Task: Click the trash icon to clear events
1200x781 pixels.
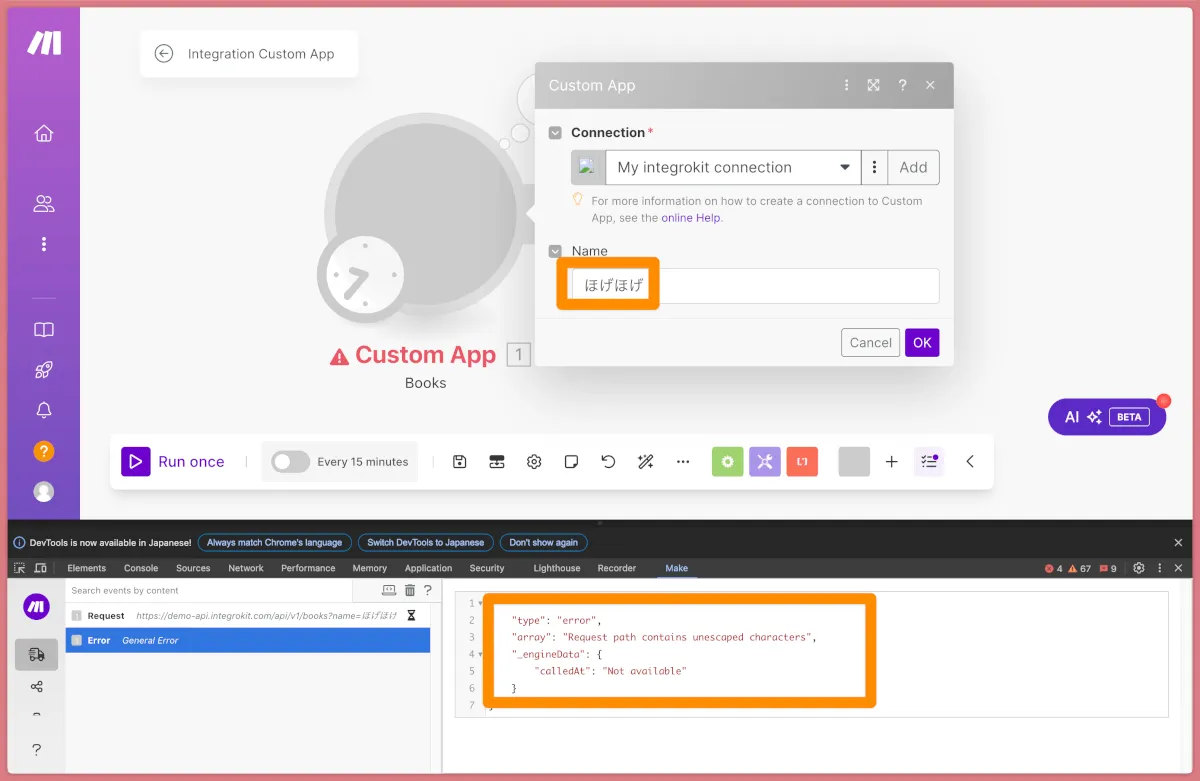Action: pyautogui.click(x=410, y=590)
